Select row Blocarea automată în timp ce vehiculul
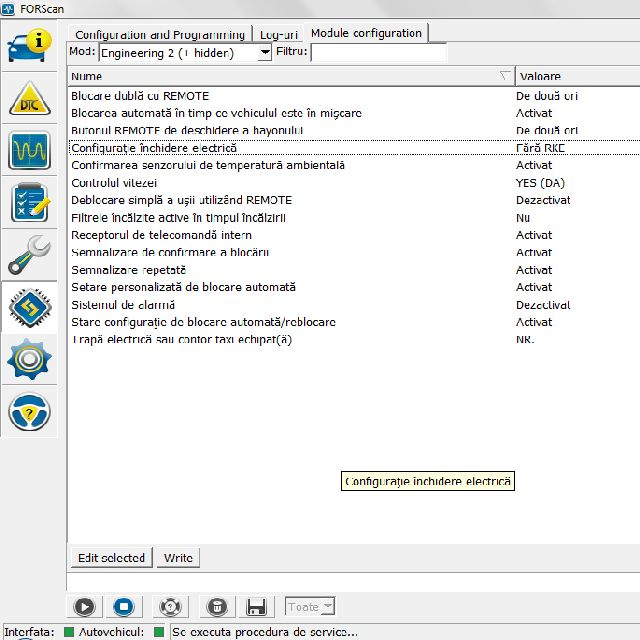 pyautogui.click(x=353, y=113)
